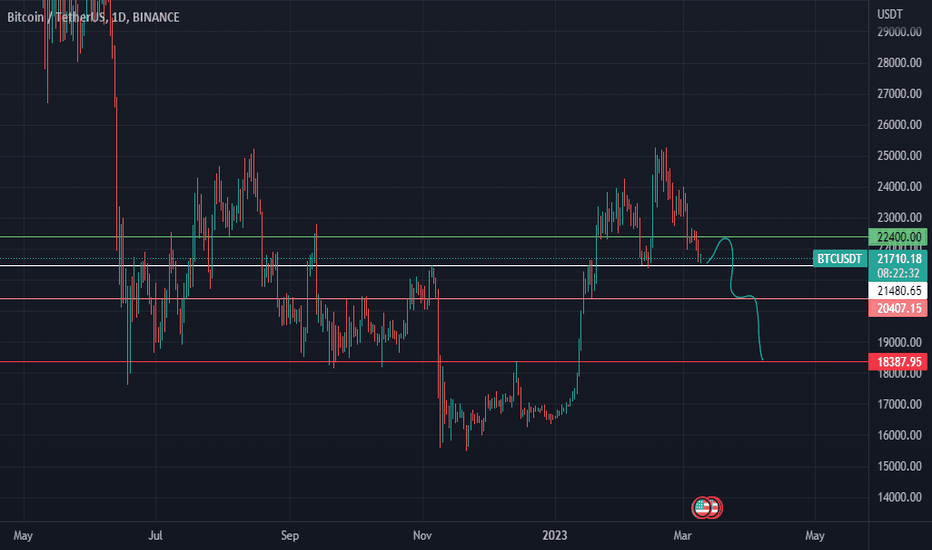Click the 2023 date axis label
Screen dimensions: 932x550
tap(555, 536)
